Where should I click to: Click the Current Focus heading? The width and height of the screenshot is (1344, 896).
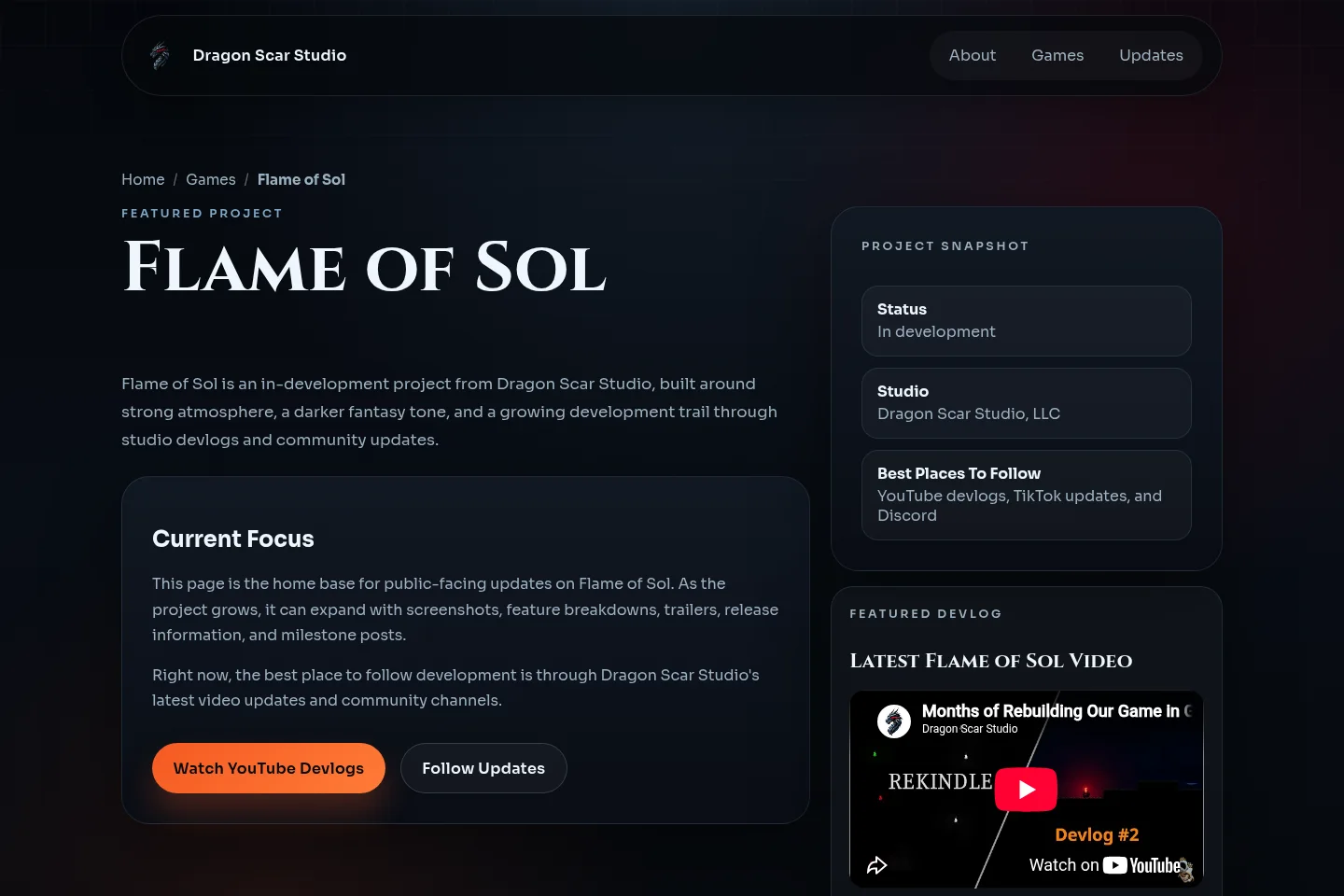(233, 539)
